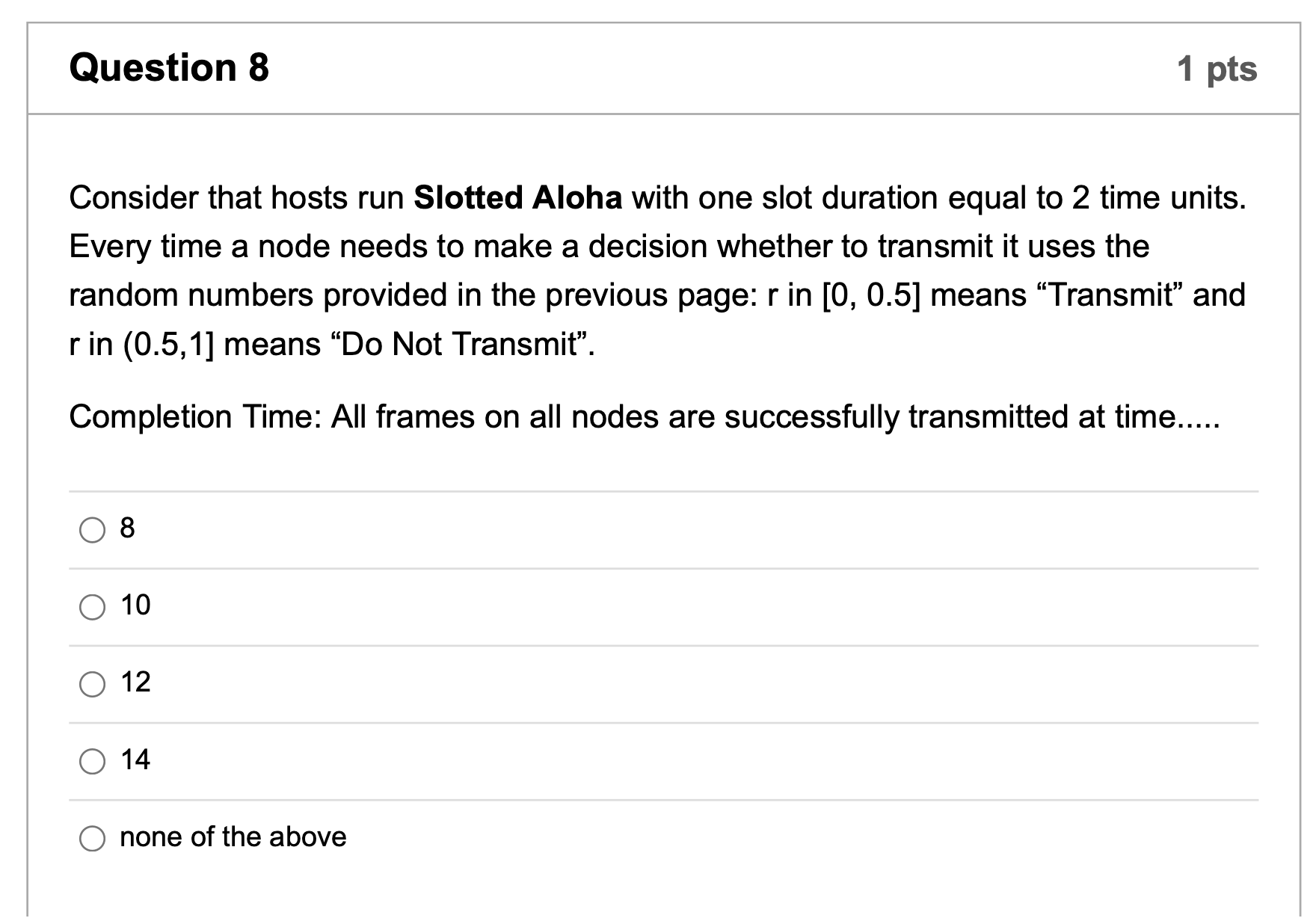1316x921 pixels.
Task: Click the "1 pts" points label
Action: click(x=1217, y=70)
